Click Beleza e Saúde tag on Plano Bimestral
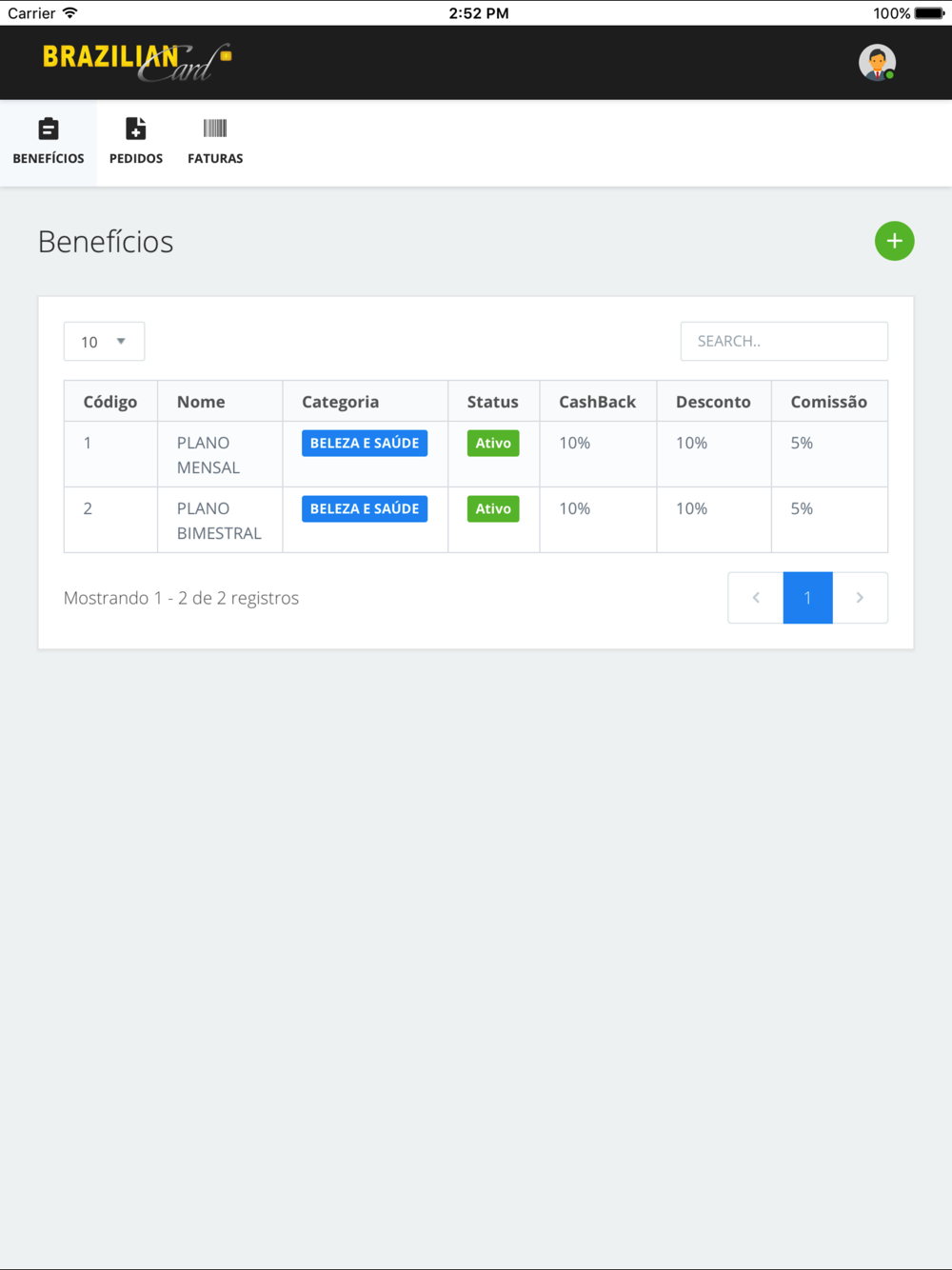Screen dimensions: 952x1270 365,509
